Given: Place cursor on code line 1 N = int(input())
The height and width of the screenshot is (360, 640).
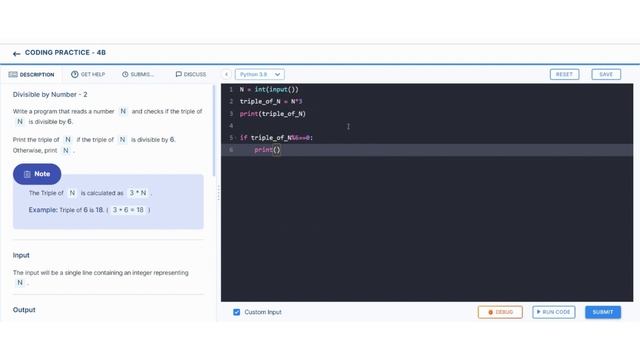Looking at the screenshot, I should click(269, 89).
